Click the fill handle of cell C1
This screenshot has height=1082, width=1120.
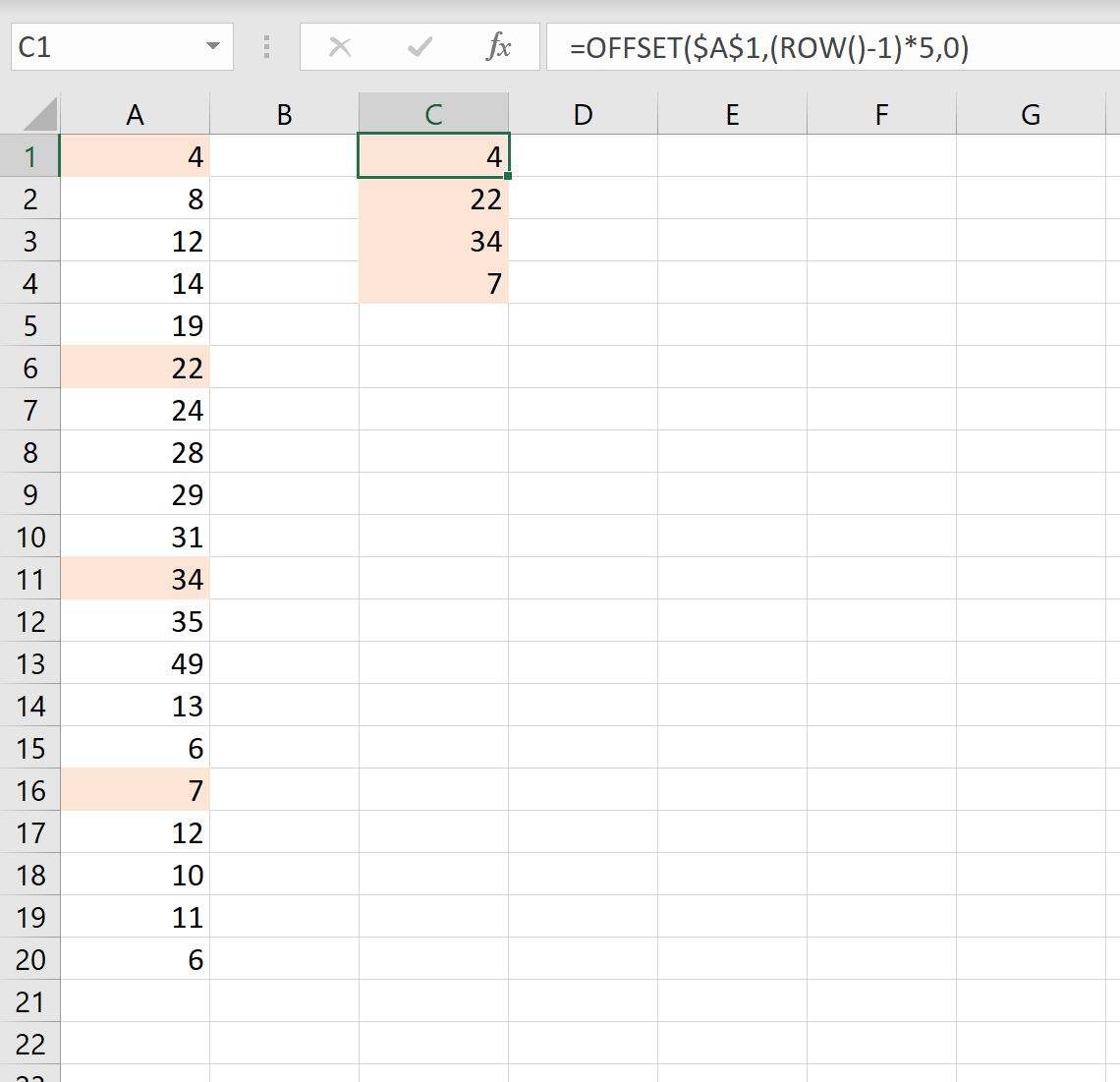tap(508, 176)
